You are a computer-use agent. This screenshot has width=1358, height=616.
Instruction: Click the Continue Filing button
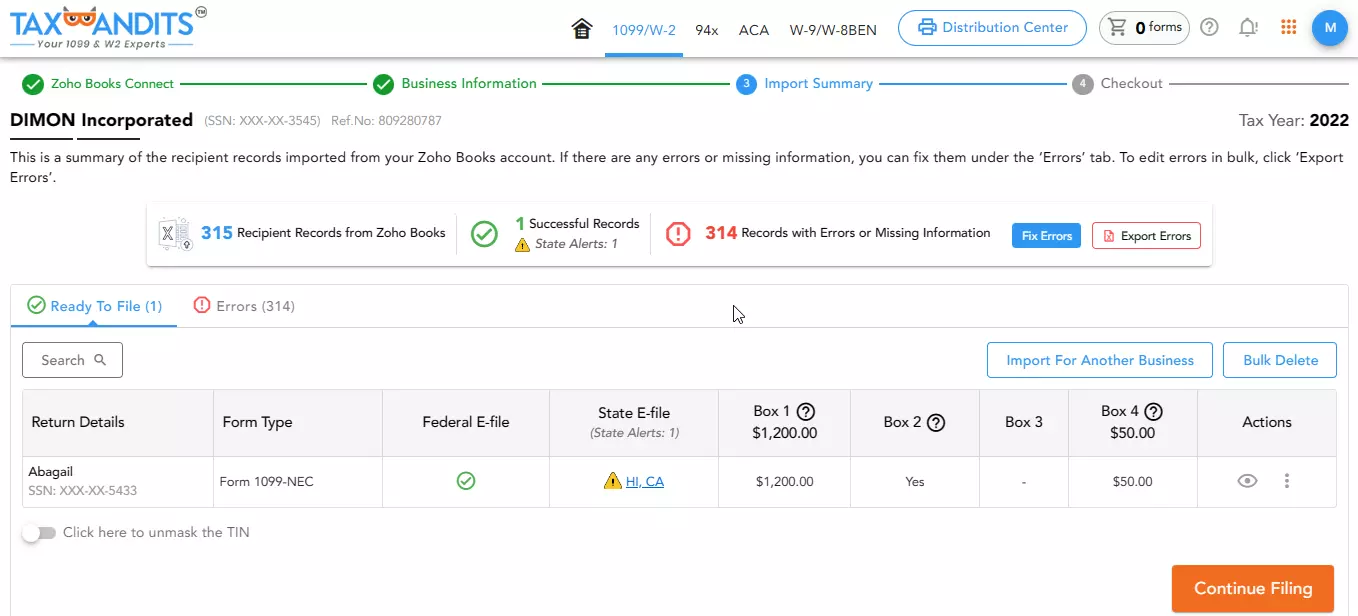(1253, 589)
